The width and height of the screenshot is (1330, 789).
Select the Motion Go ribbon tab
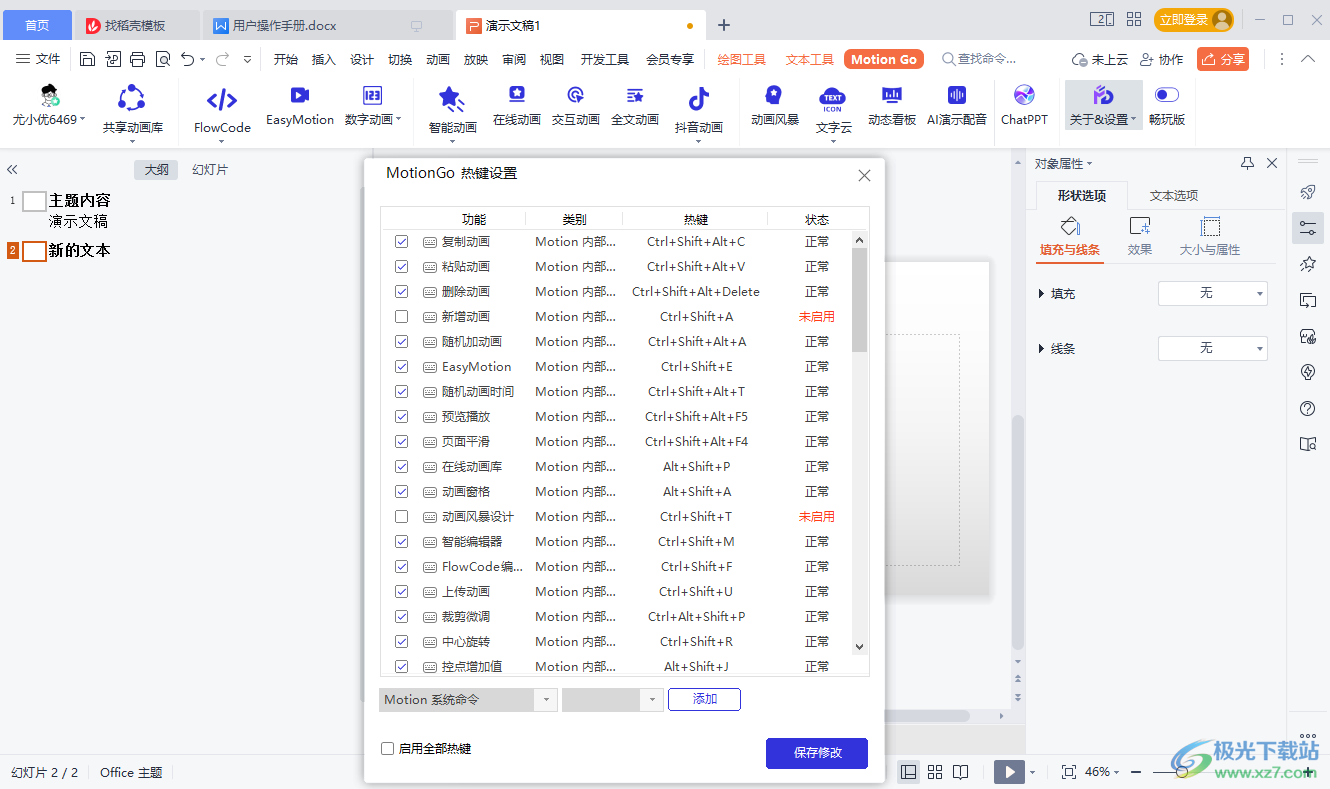point(884,59)
